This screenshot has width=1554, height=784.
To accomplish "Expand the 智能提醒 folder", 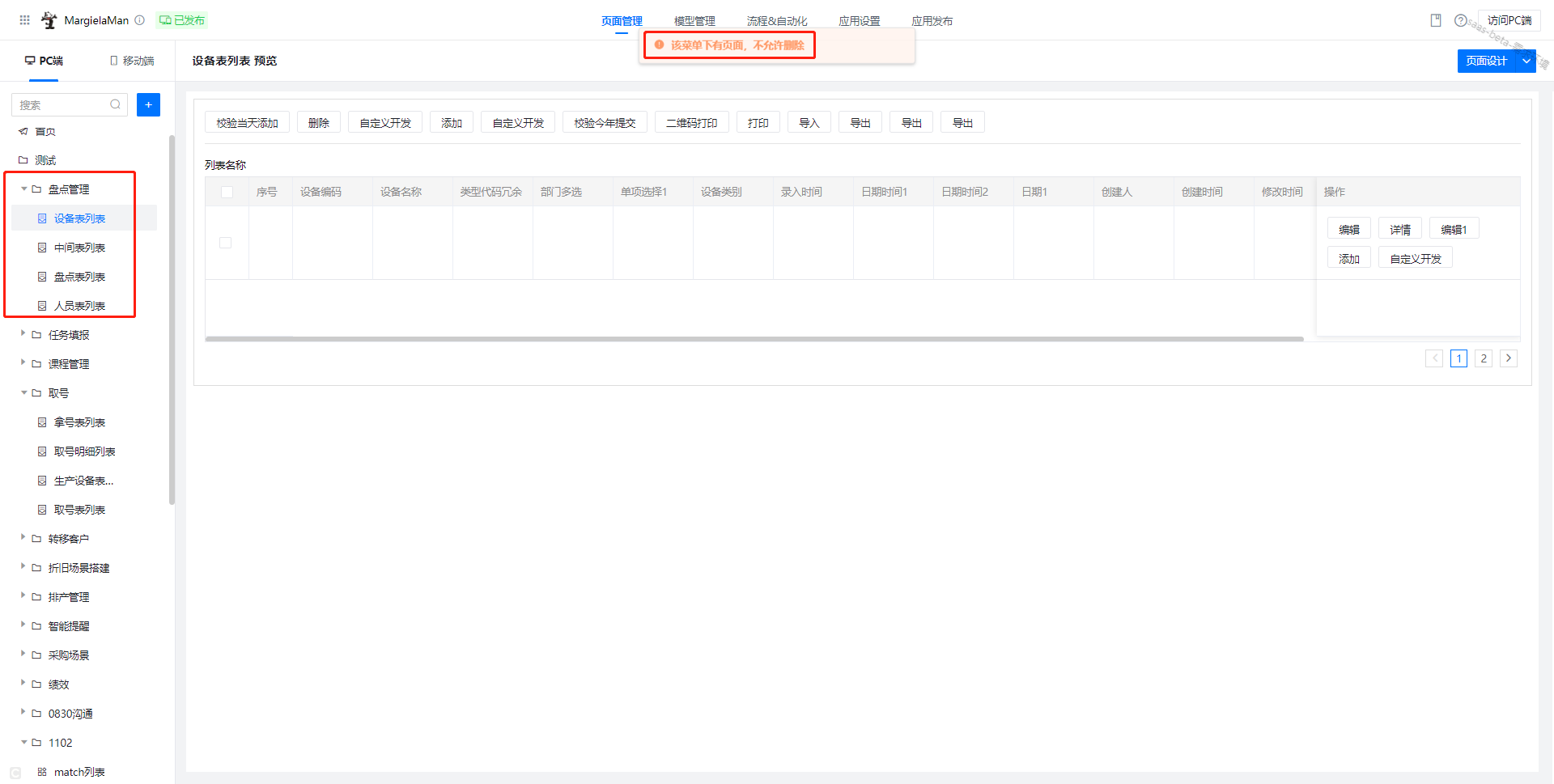I will (23, 625).
